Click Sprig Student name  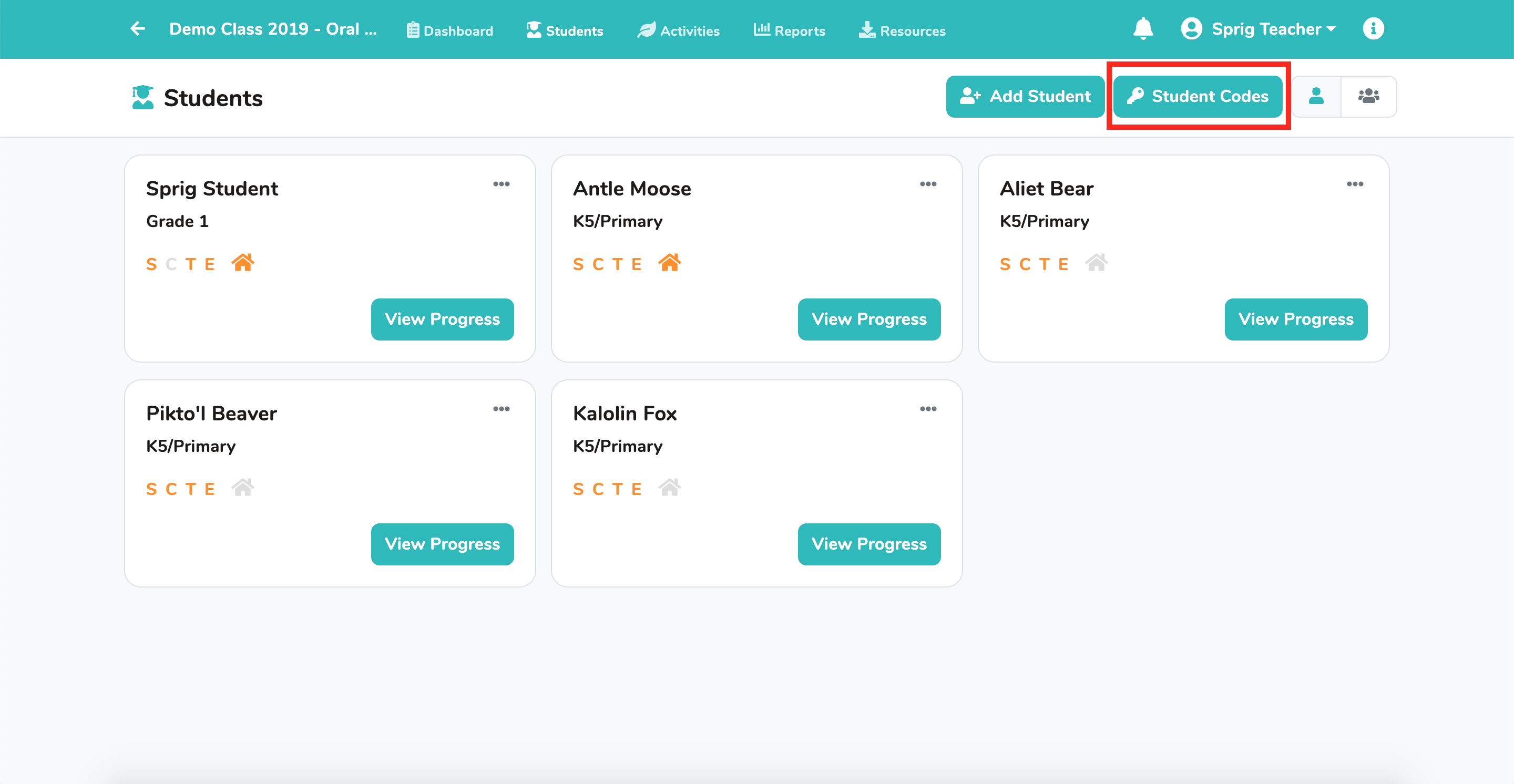coord(212,189)
